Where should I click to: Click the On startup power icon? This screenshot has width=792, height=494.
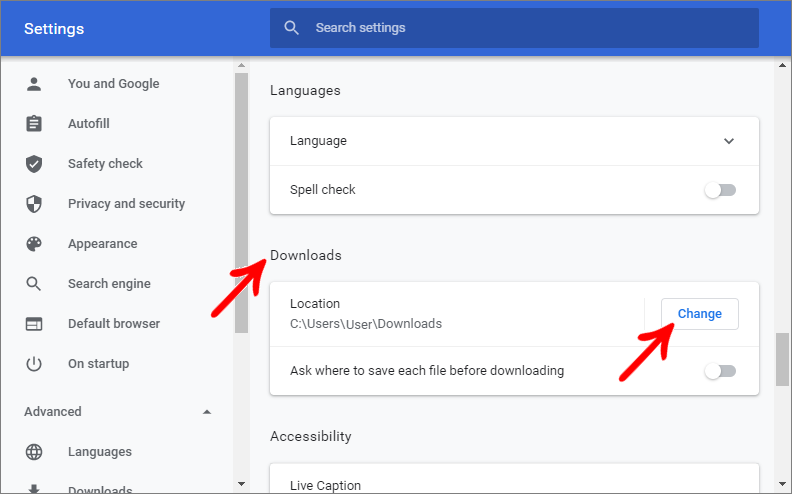(x=34, y=364)
